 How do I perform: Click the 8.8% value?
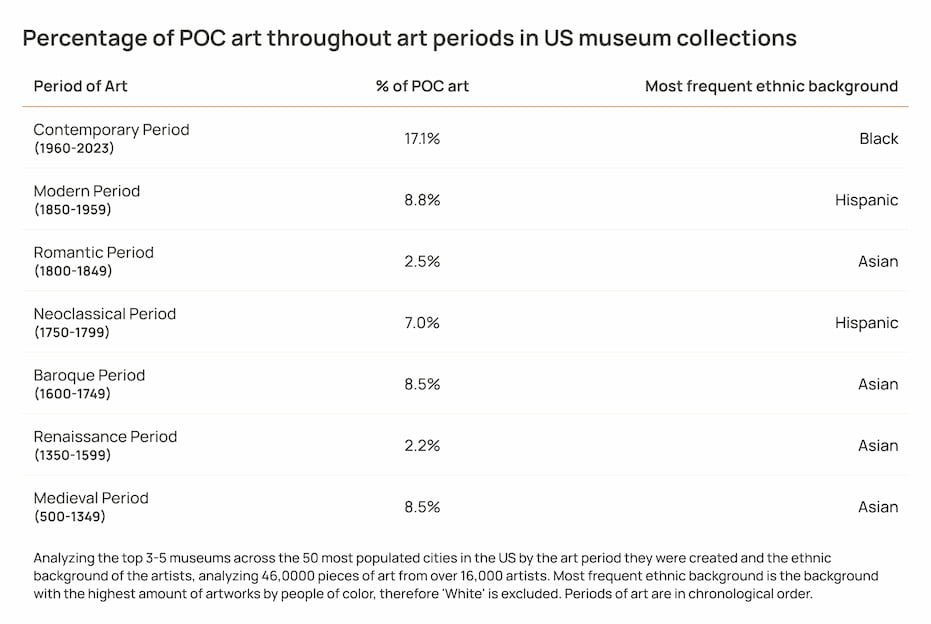[422, 200]
